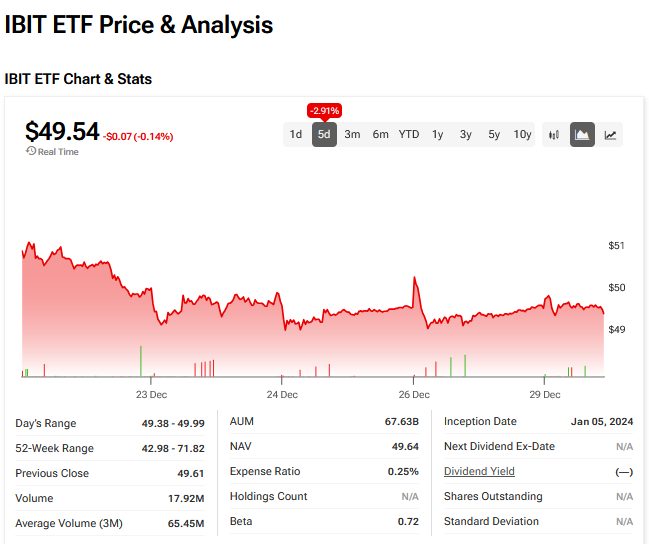Select the 5y time range
The image size is (649, 544).
coord(494,134)
